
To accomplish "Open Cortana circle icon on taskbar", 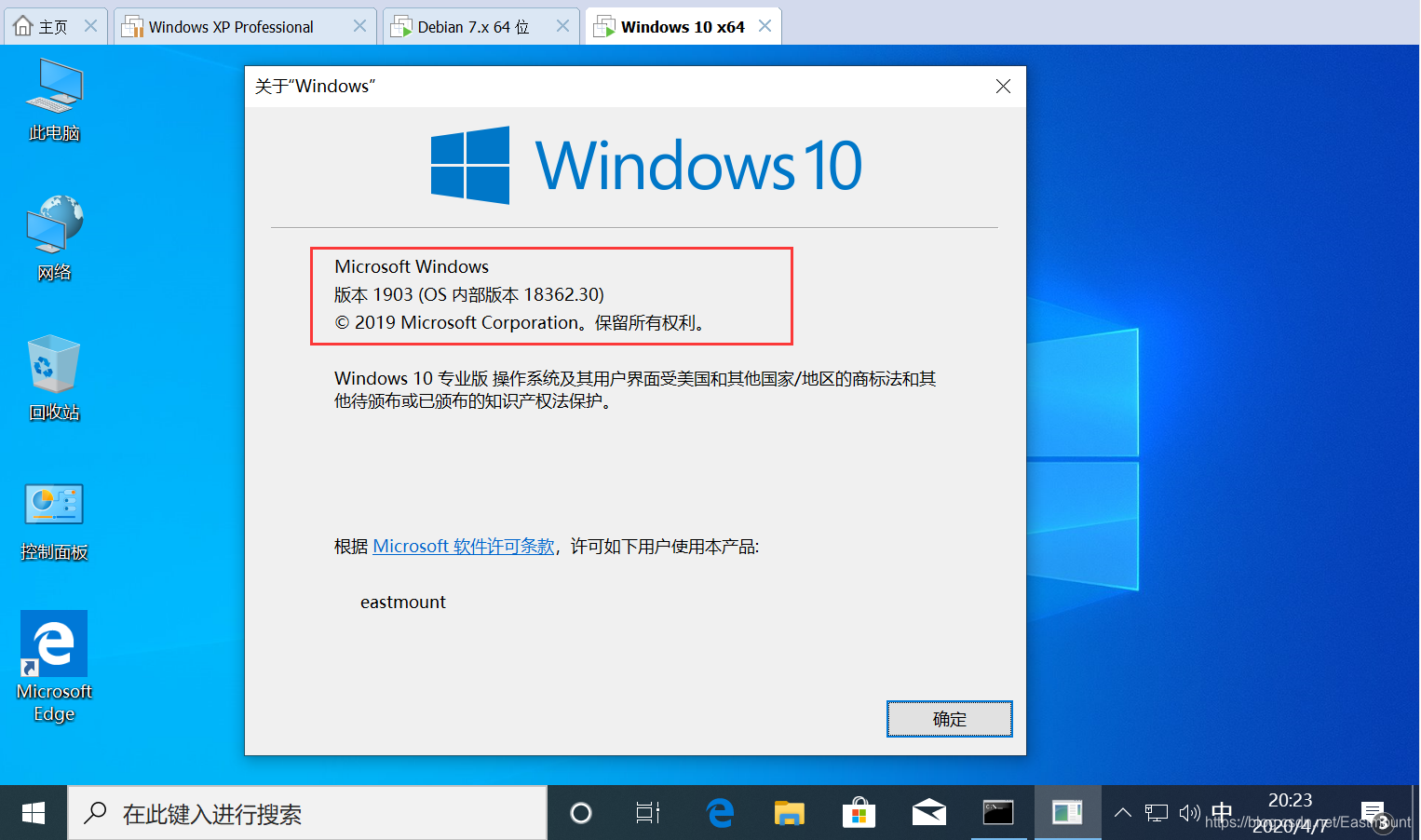I will 581,813.
